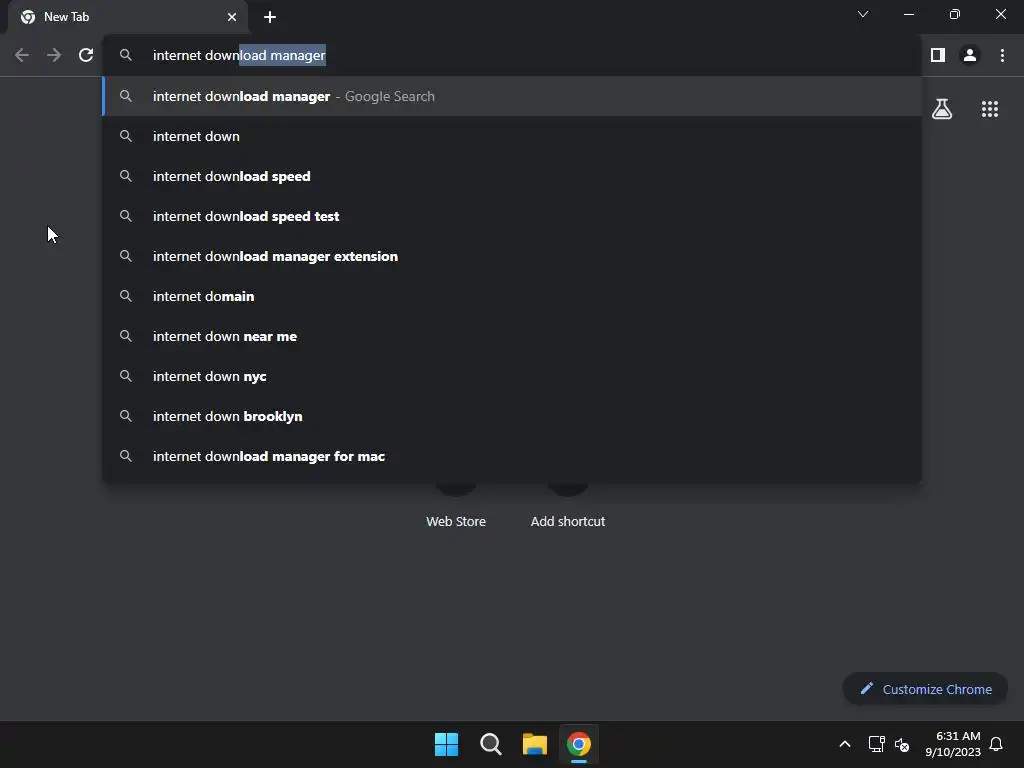Open the profile avatar menu
1024x768 pixels.
click(970, 56)
